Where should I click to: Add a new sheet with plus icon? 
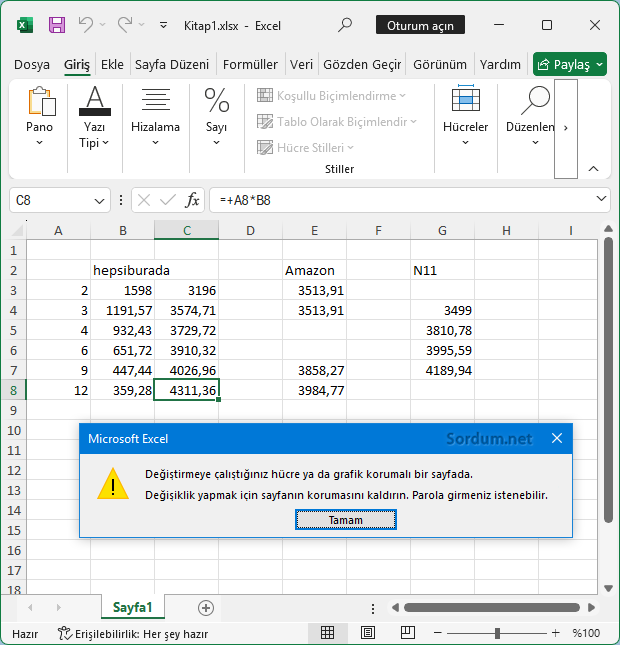click(x=206, y=608)
